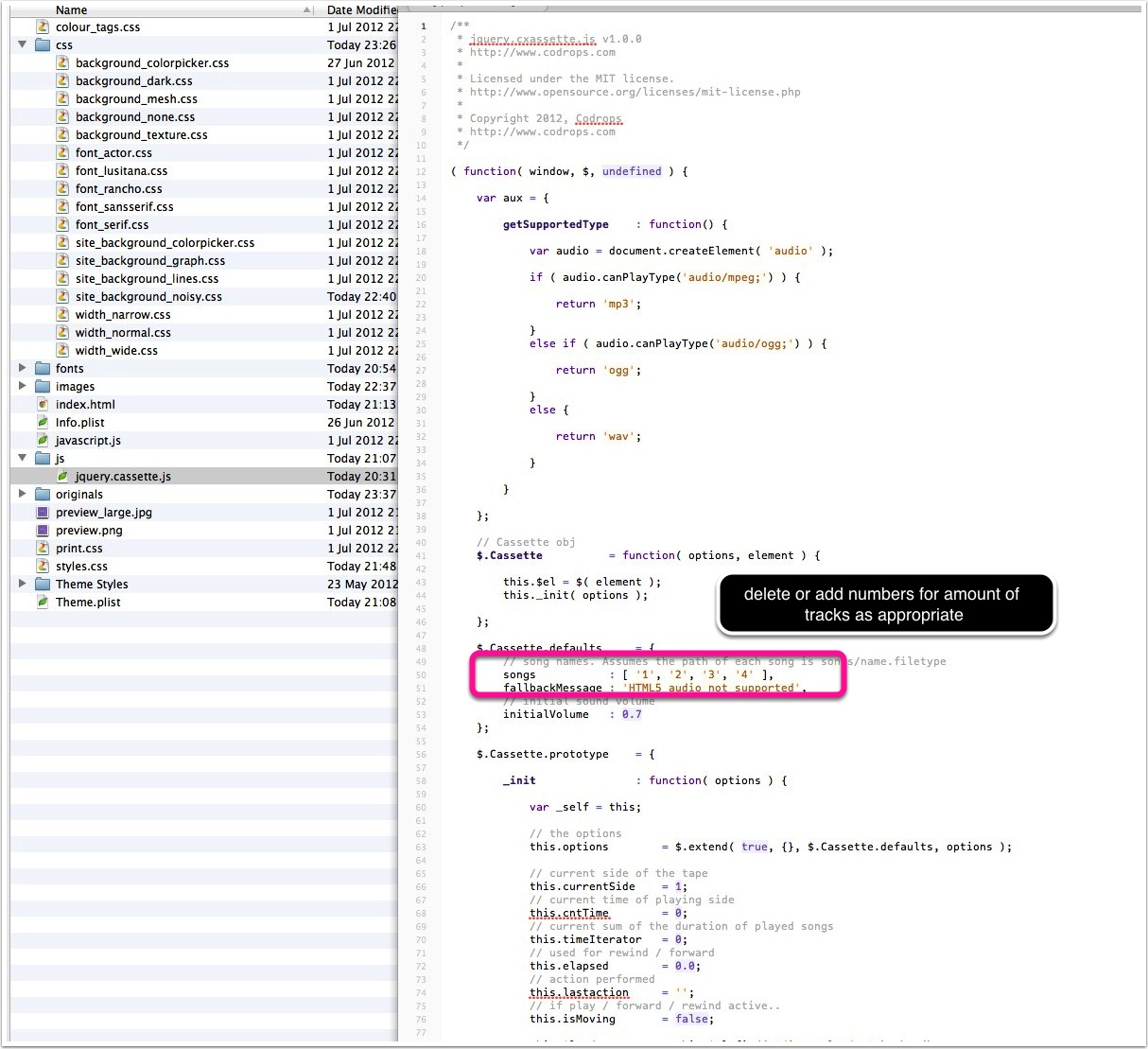
Task: Click the site_background_lines.css file icon
Action: [x=62, y=279]
